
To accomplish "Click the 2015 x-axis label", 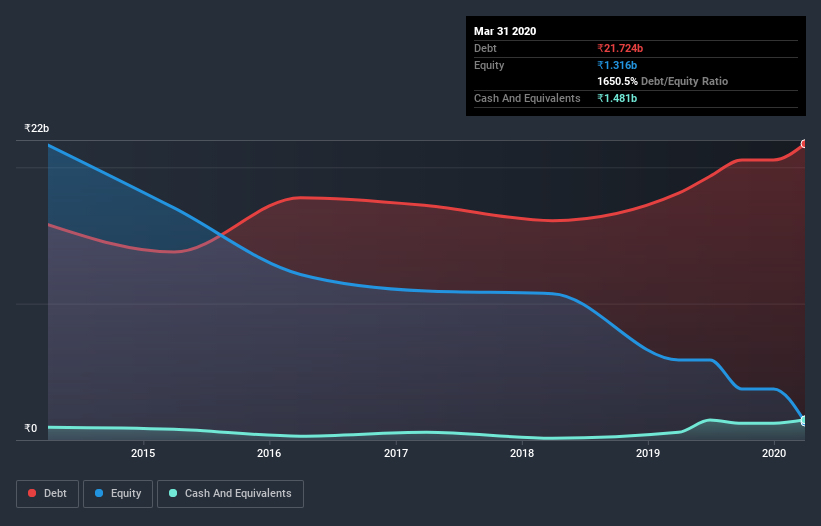I will [143, 453].
